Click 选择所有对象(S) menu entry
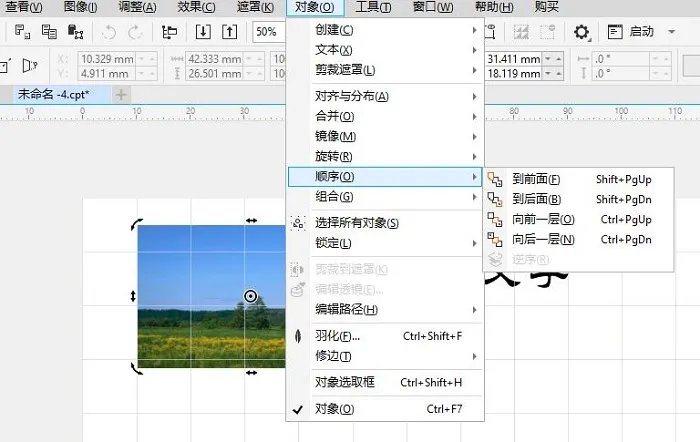The height and width of the screenshot is (442, 700). pos(385,223)
